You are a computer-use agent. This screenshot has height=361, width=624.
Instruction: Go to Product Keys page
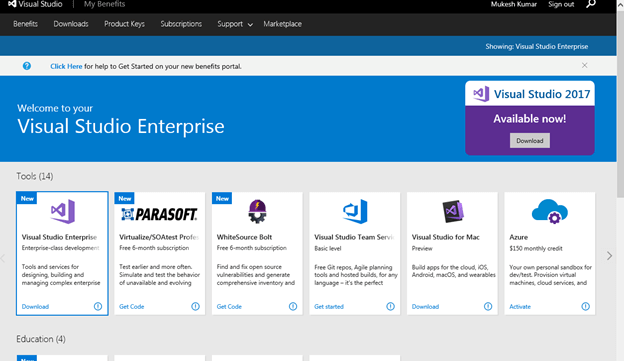[124, 24]
